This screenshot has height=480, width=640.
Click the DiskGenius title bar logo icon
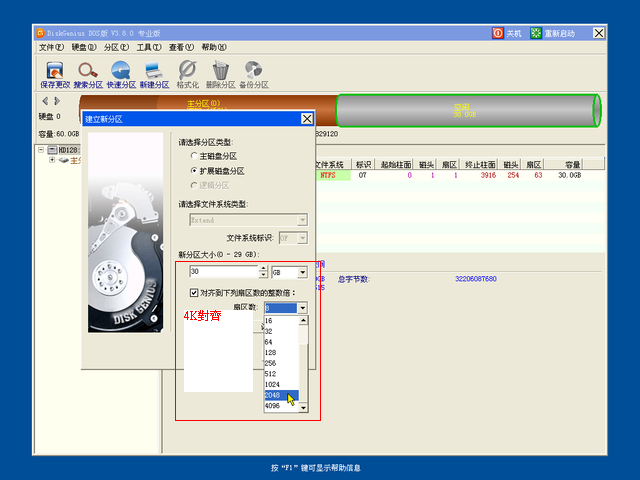[40, 33]
